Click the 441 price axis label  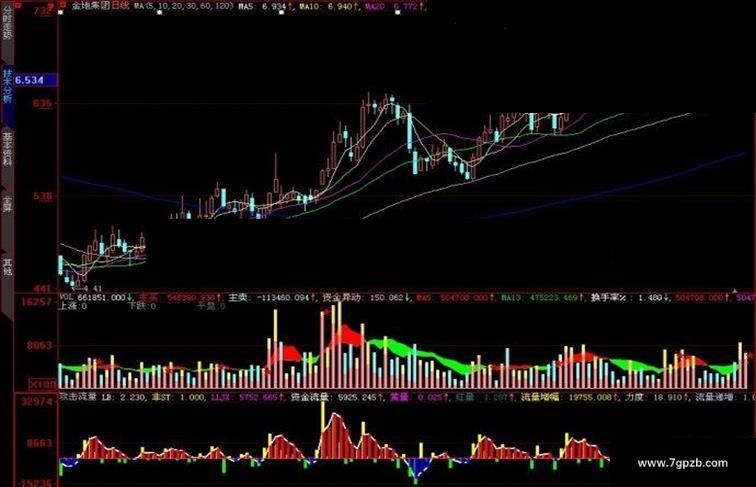(x=42, y=288)
